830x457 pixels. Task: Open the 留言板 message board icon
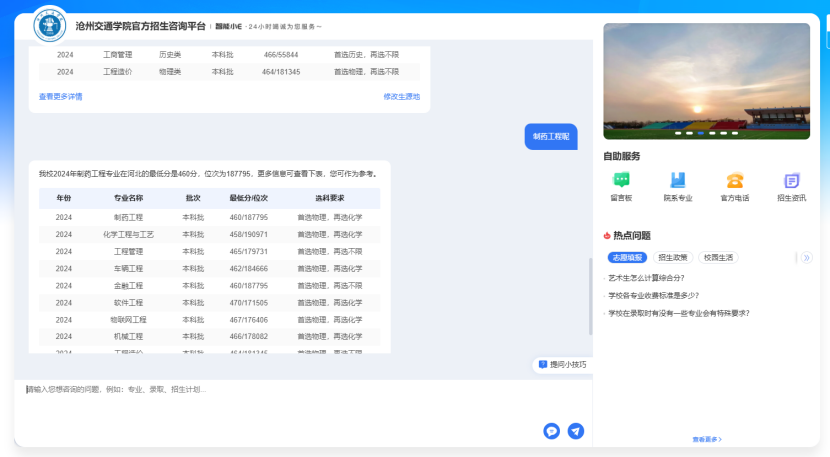coord(621,181)
